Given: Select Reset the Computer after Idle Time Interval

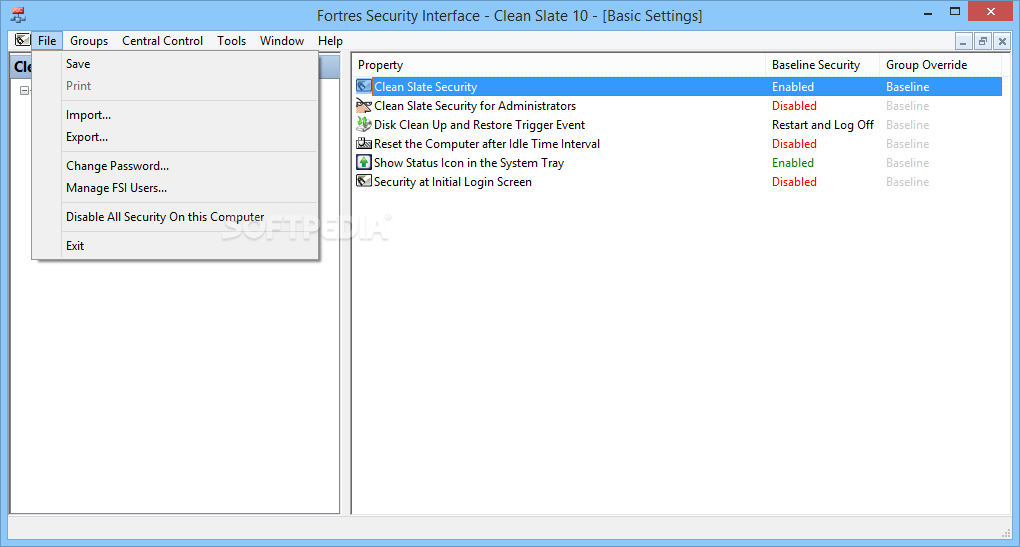Looking at the screenshot, I should tap(487, 143).
